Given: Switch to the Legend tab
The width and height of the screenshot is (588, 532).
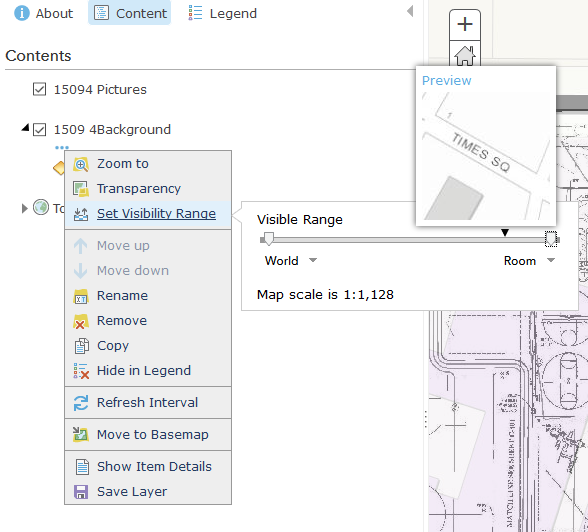Looking at the screenshot, I should pos(222,13).
